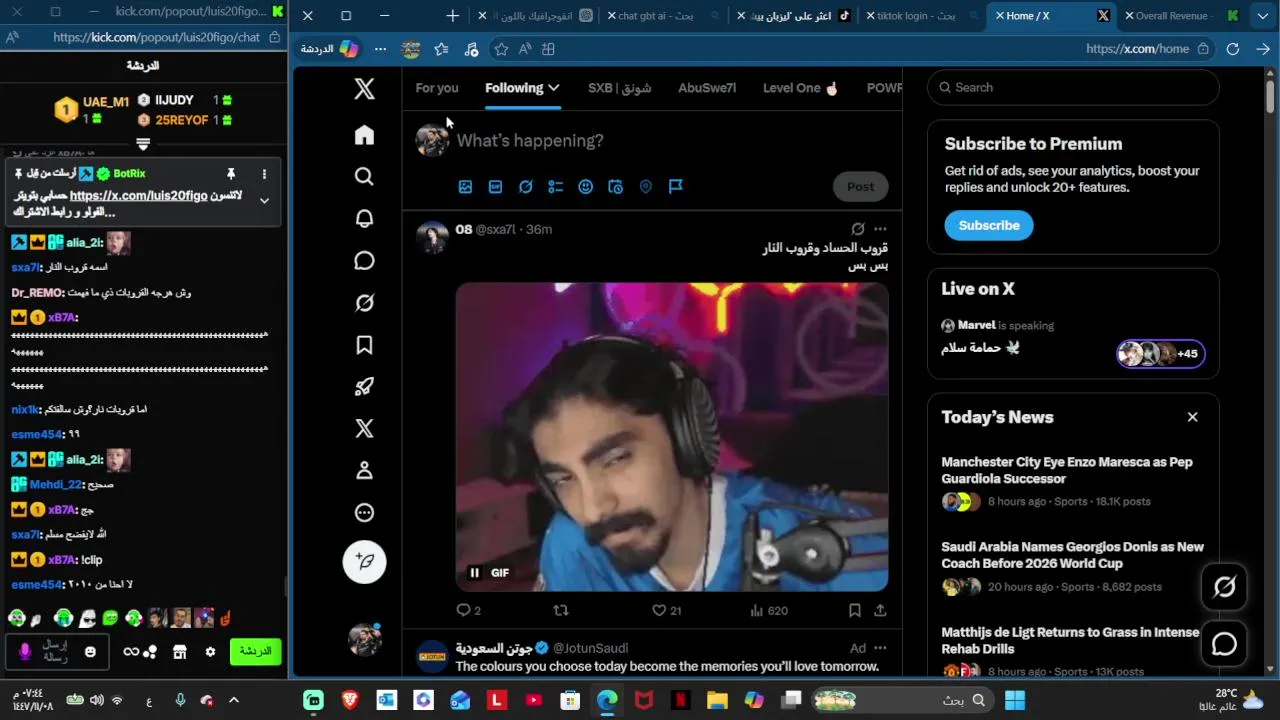
Task: Open Chat bubble icon in X sidebar
Action: click(x=364, y=261)
